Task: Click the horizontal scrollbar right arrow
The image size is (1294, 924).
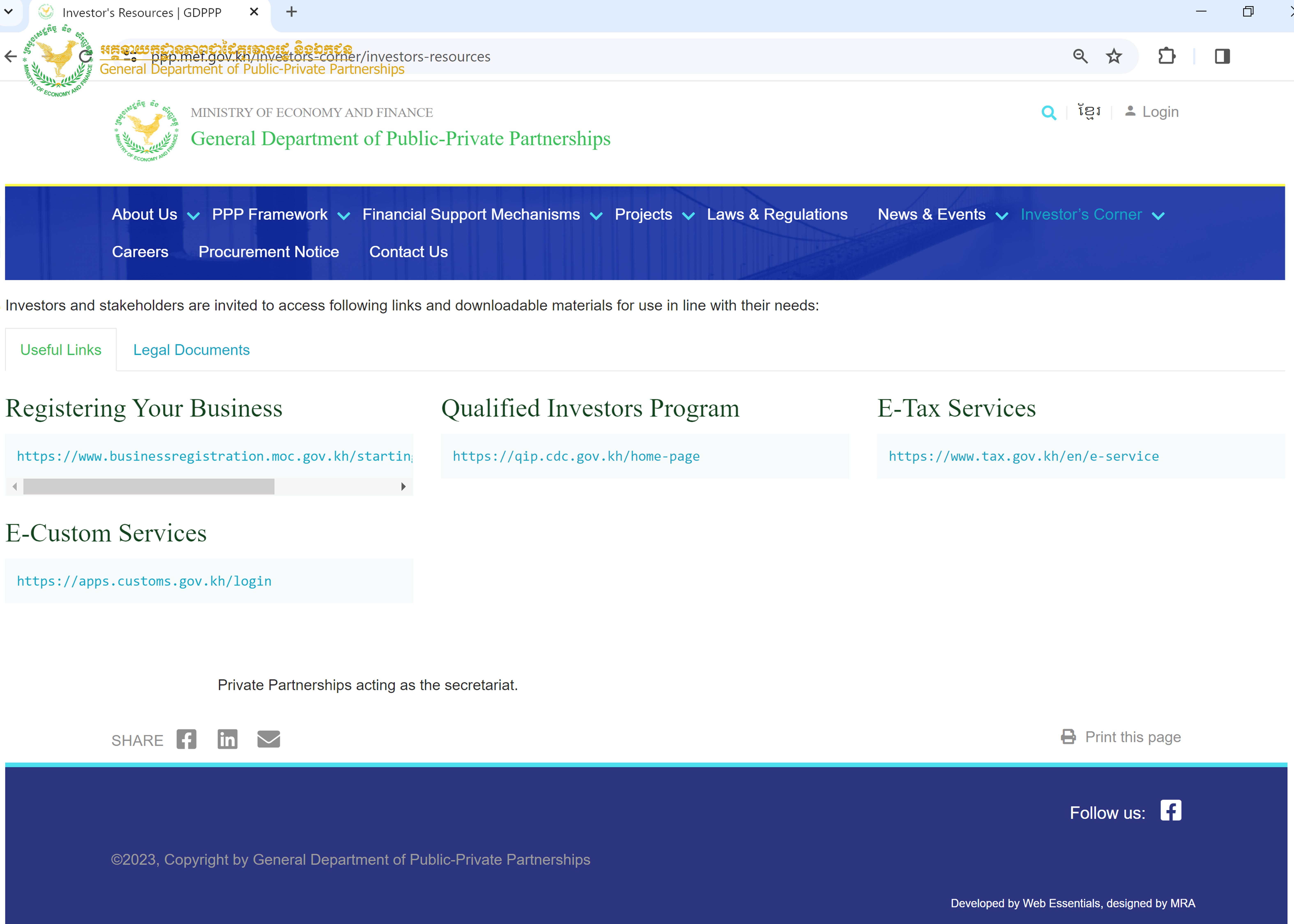Action: 403,486
